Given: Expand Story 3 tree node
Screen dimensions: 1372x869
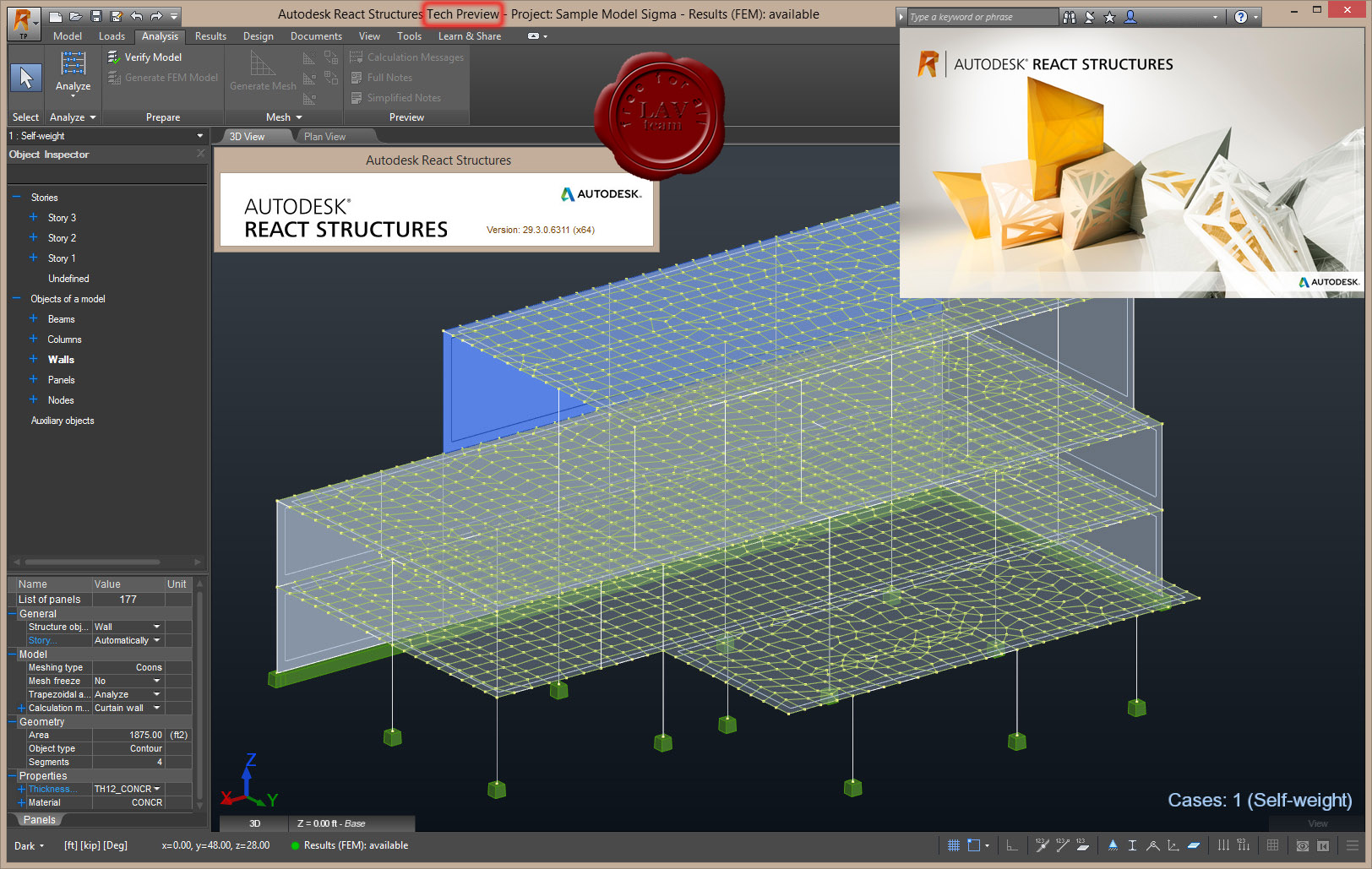Looking at the screenshot, I should point(34,217).
